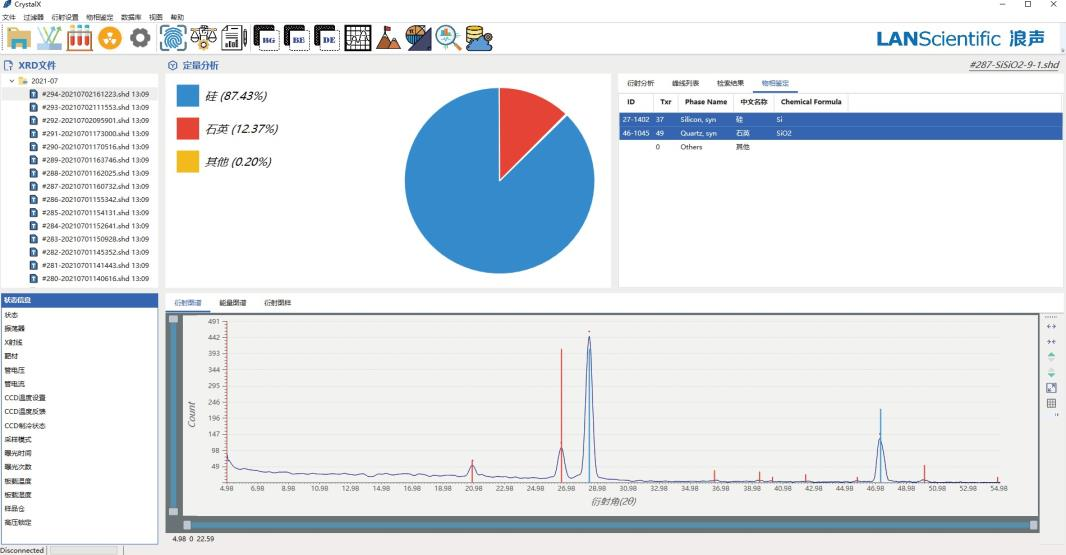Click the fingerprint phase identification icon
This screenshot has width=1066, height=555.
[x=173, y=38]
